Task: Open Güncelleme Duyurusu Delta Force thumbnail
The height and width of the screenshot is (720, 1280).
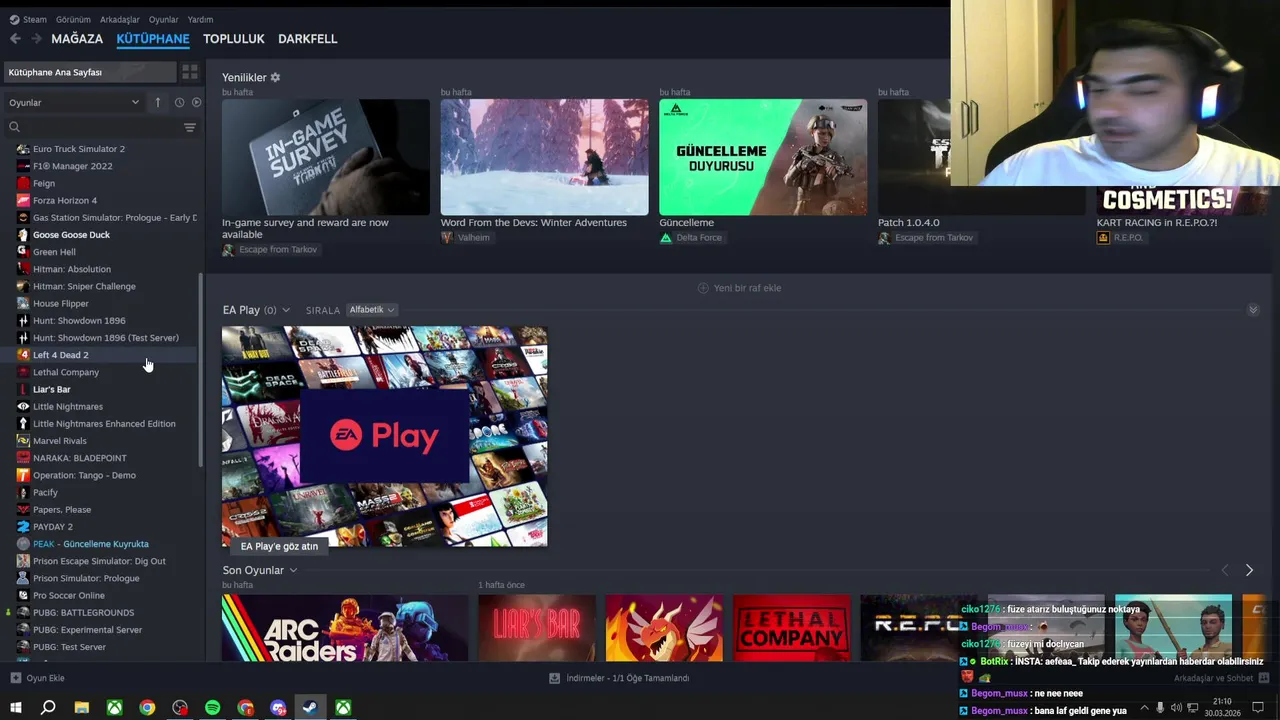Action: tap(763, 157)
